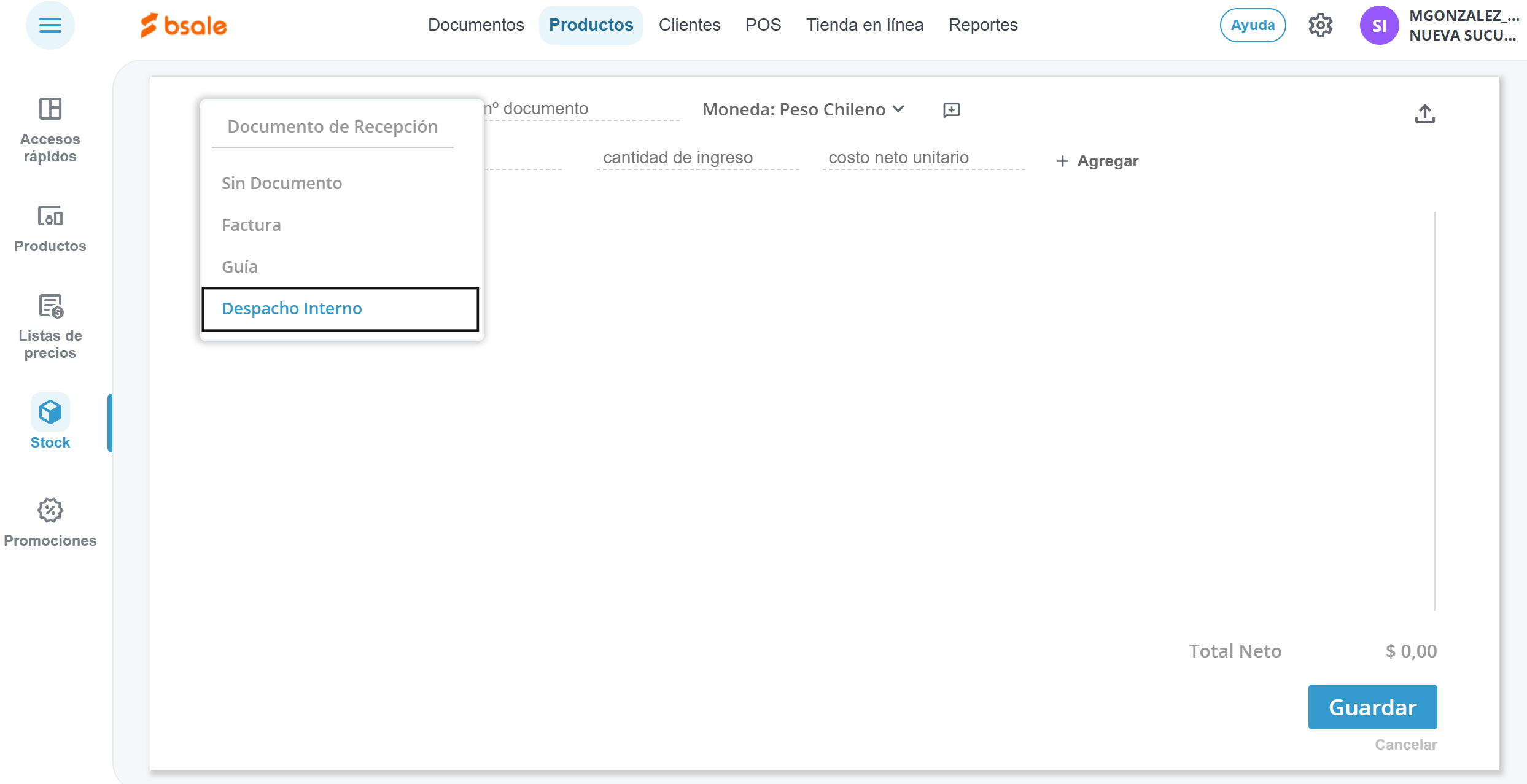Open the Productos sidebar section

click(50, 228)
